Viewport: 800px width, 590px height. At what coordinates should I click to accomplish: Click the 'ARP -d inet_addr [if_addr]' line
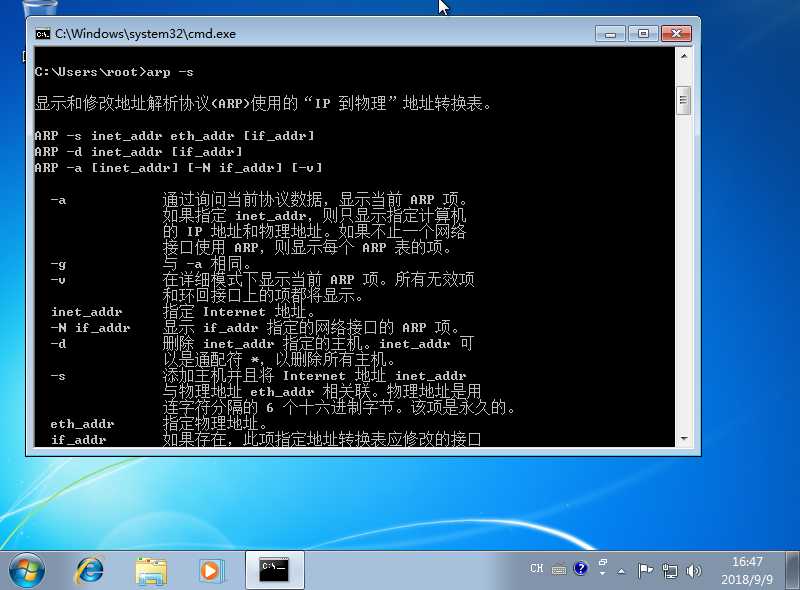tap(138, 152)
